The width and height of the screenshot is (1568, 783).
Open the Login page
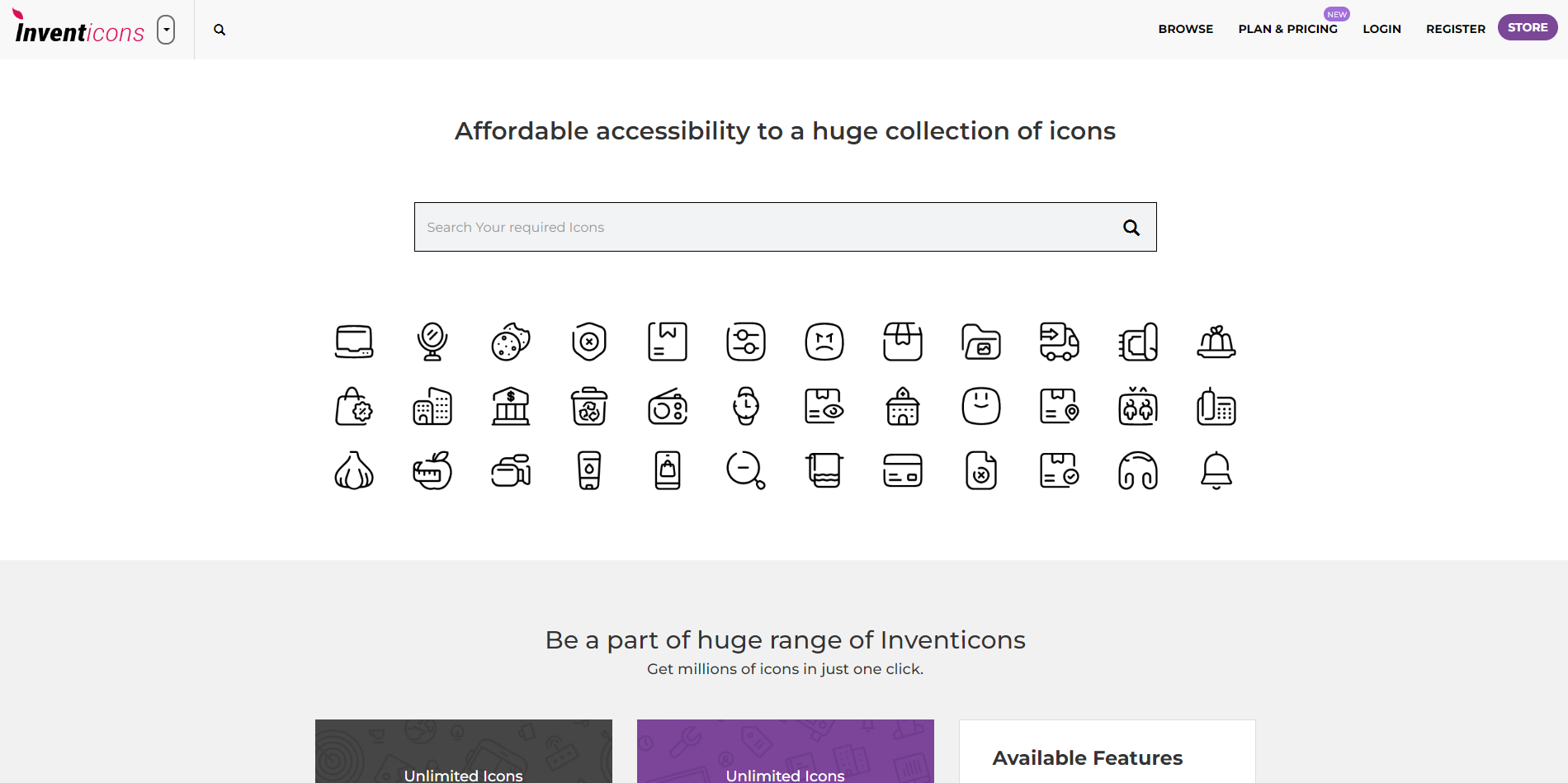(x=1381, y=29)
